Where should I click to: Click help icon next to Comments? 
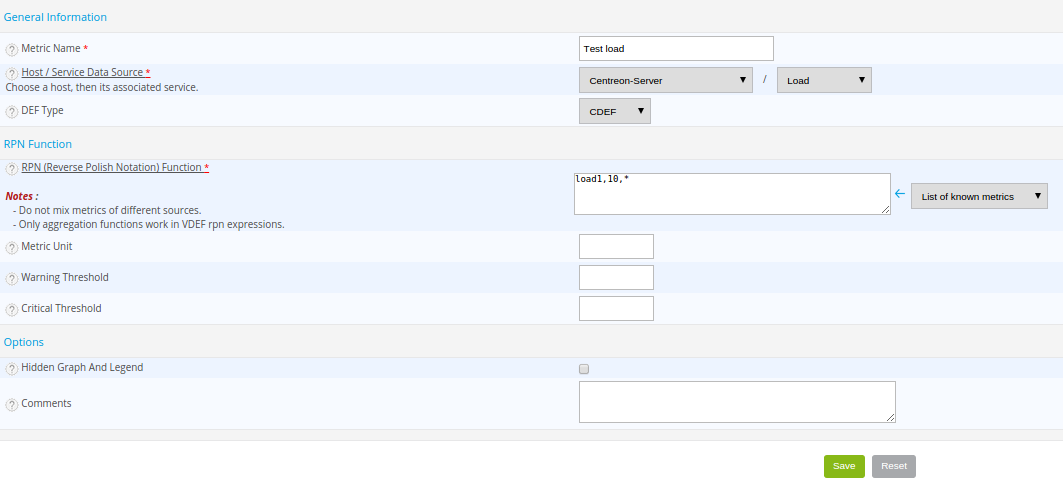pyautogui.click(x=12, y=404)
